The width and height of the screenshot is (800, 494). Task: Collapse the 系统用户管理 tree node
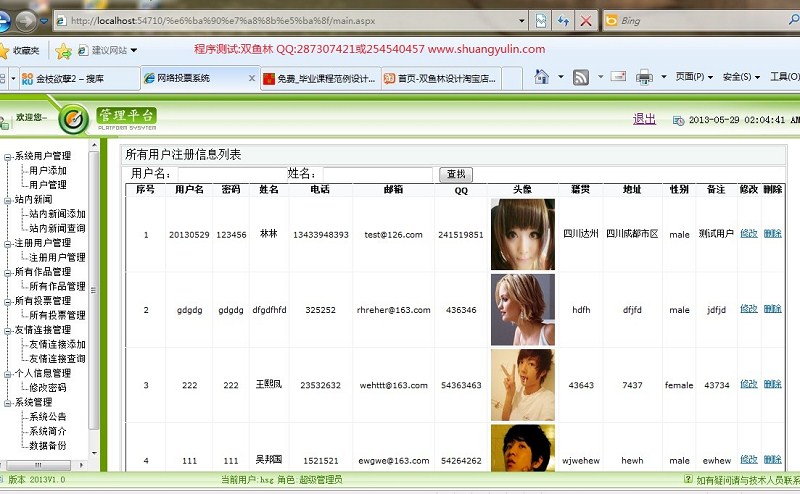pyautogui.click(x=8, y=157)
